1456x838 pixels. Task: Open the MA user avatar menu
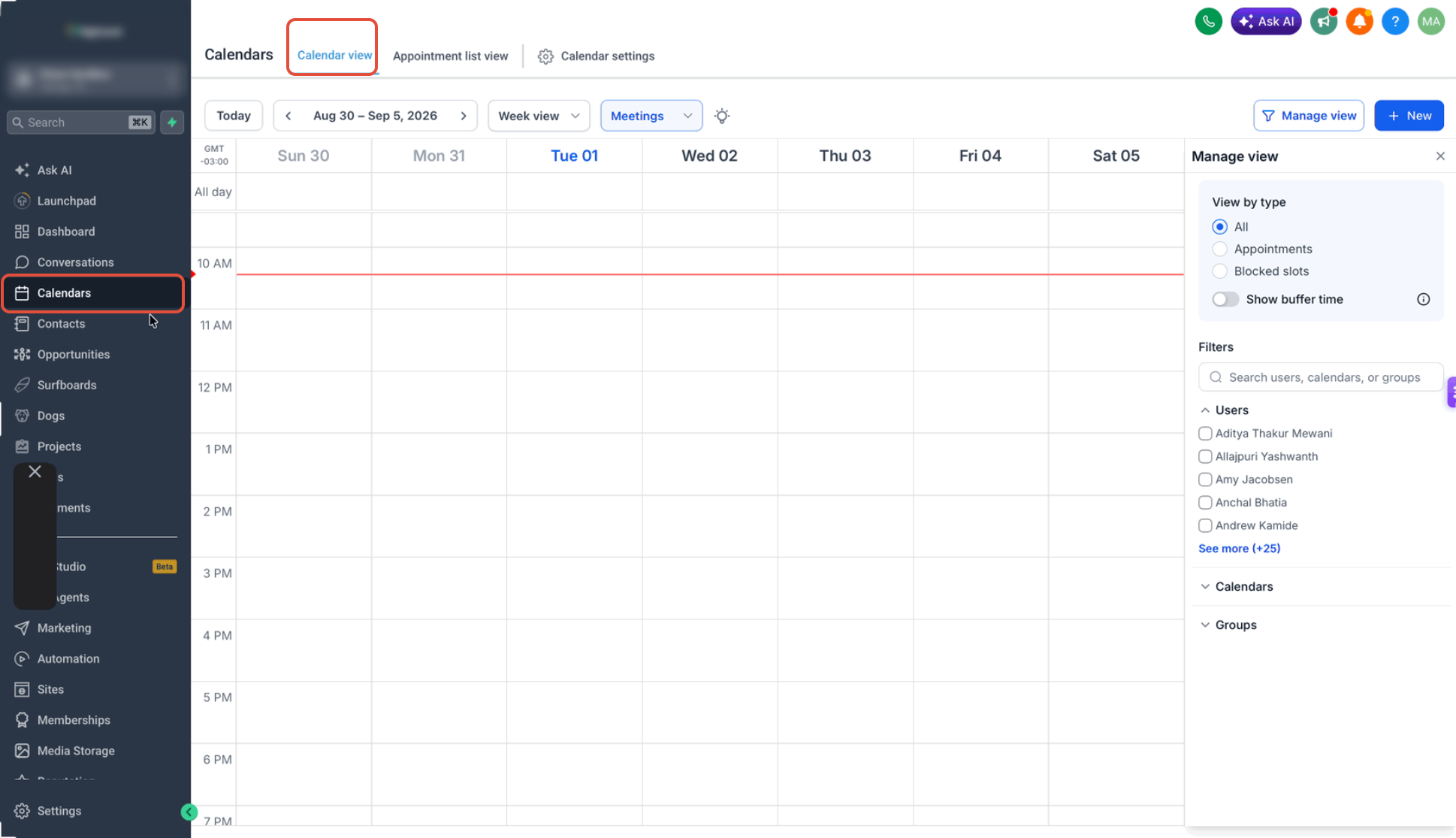[1431, 21]
